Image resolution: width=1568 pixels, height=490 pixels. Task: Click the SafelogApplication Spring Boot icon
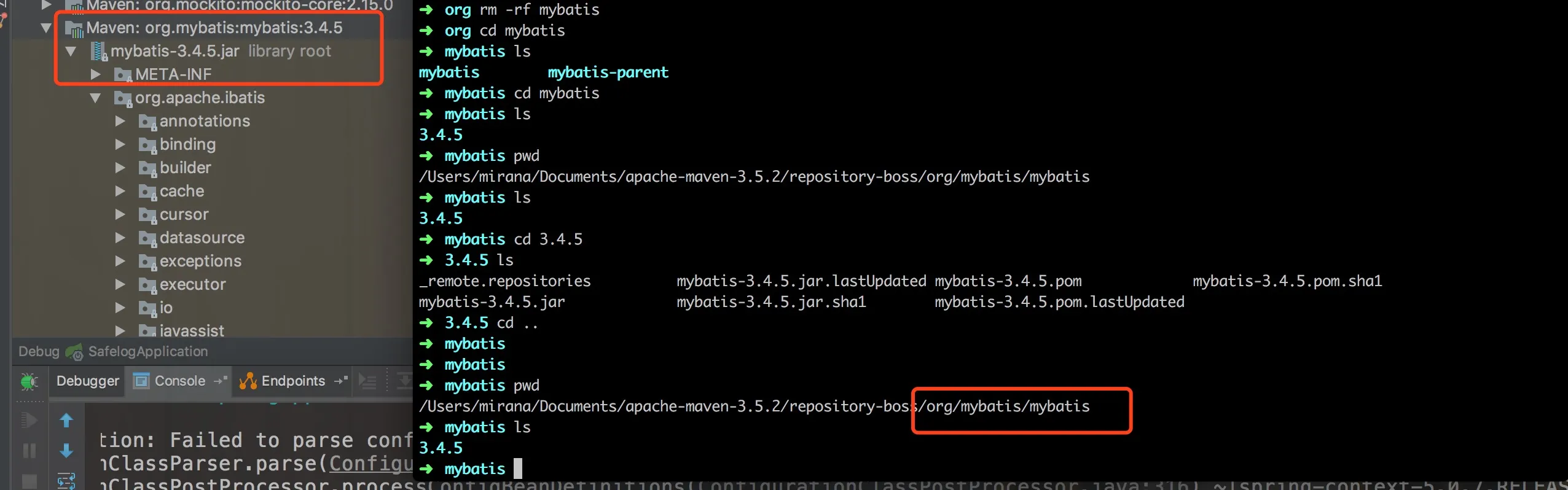[x=74, y=352]
